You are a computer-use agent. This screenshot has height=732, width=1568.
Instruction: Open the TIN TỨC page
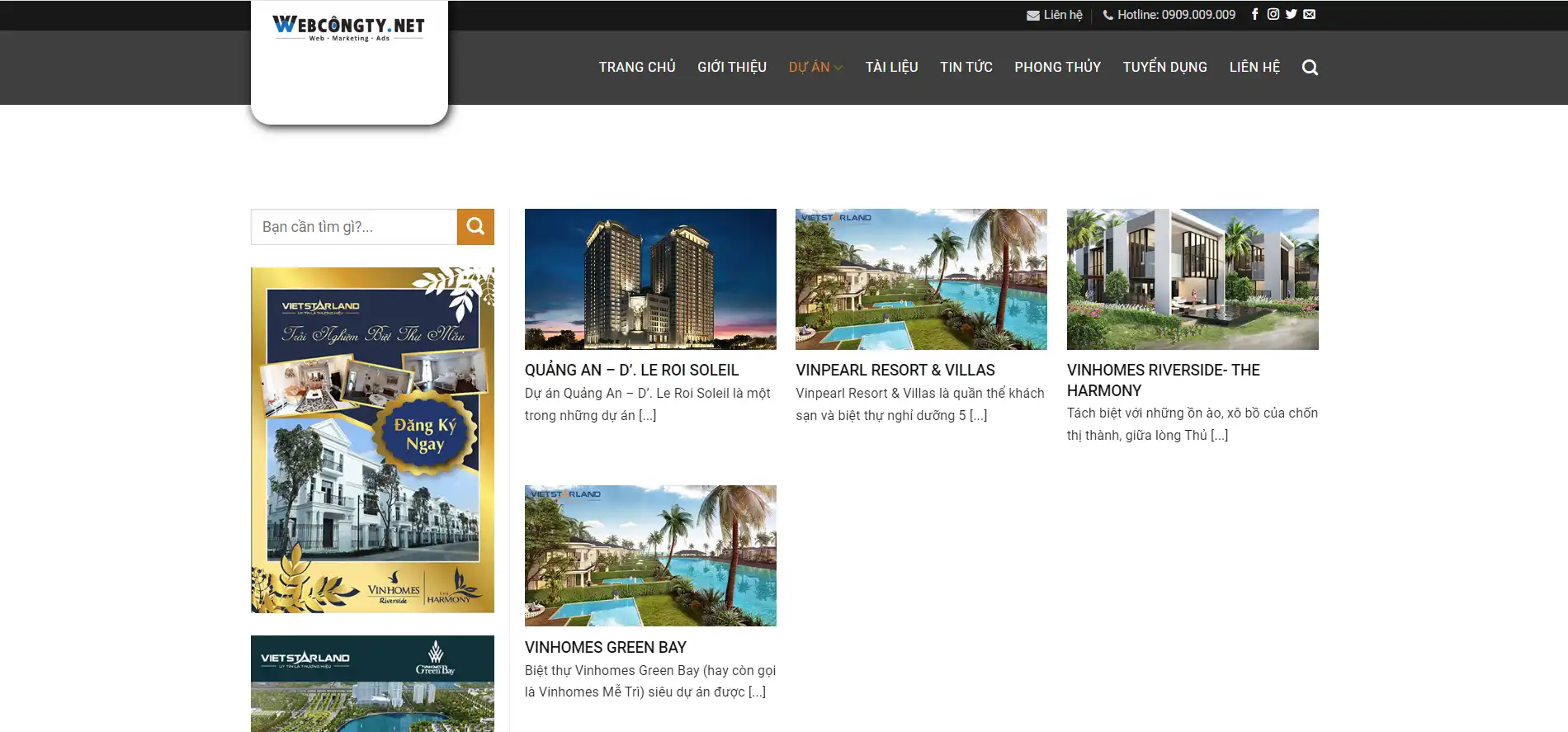966,68
